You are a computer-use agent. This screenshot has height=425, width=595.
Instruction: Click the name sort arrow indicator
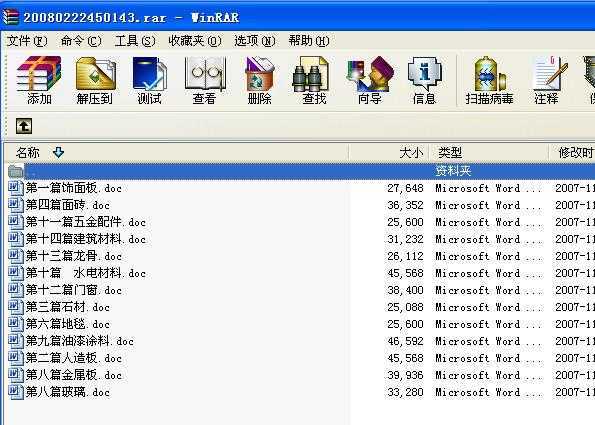coord(58,153)
